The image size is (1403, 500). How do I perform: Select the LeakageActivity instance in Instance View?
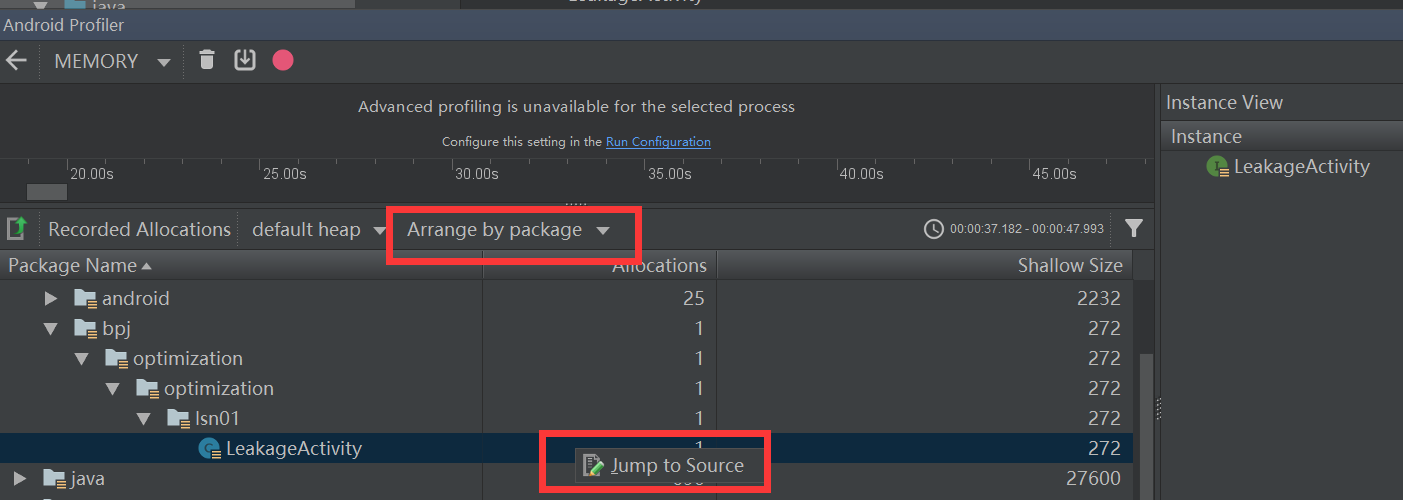click(1301, 167)
